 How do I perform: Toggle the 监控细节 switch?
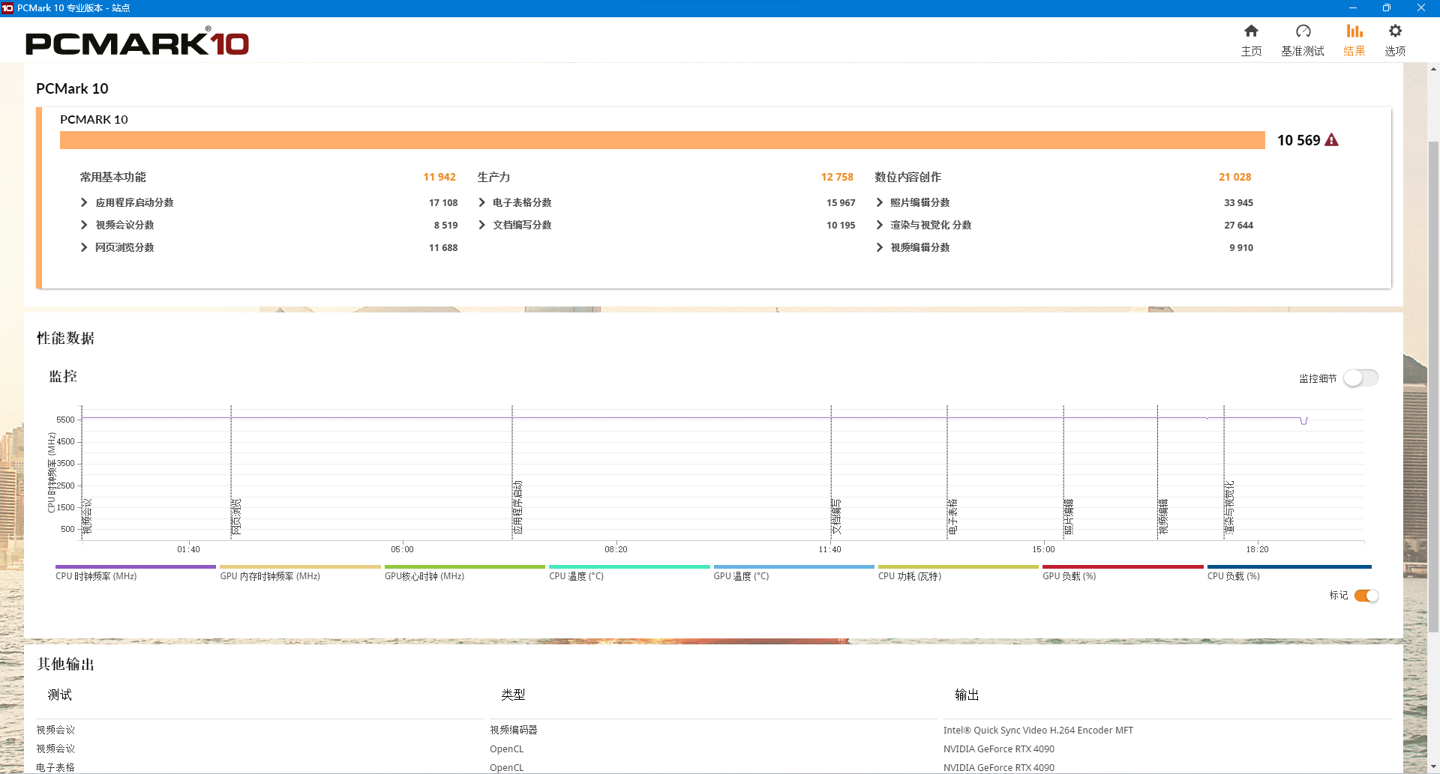tap(1360, 378)
